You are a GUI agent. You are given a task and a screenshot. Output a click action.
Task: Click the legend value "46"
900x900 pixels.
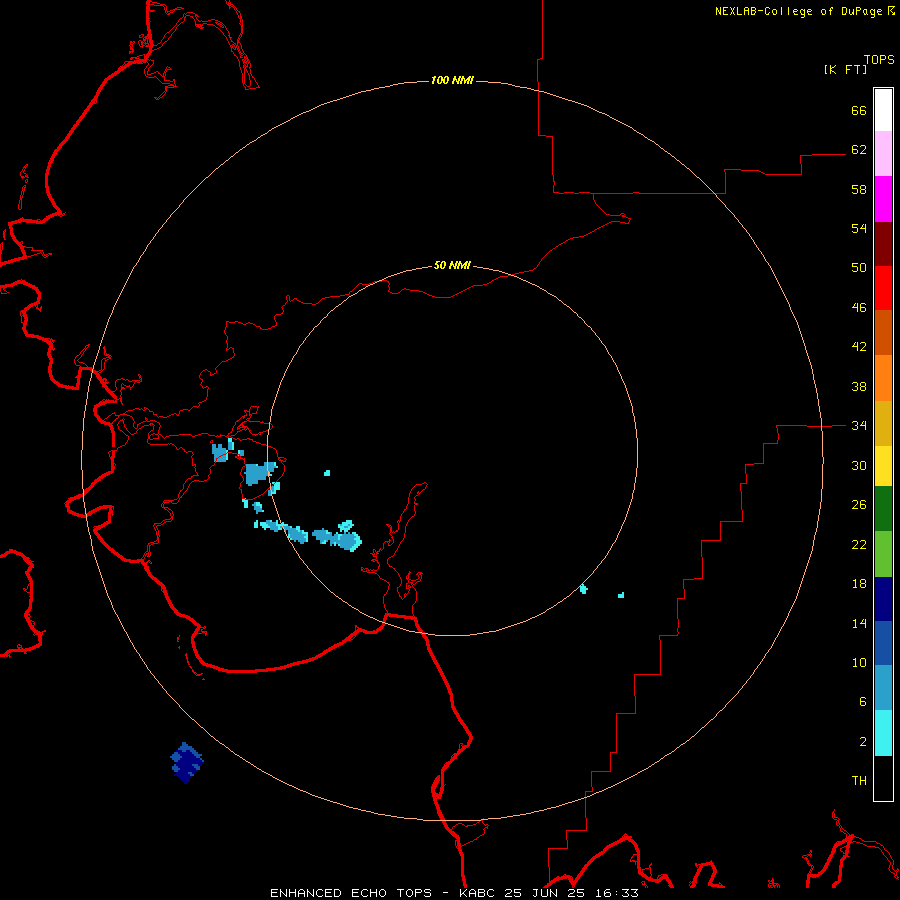(x=859, y=308)
